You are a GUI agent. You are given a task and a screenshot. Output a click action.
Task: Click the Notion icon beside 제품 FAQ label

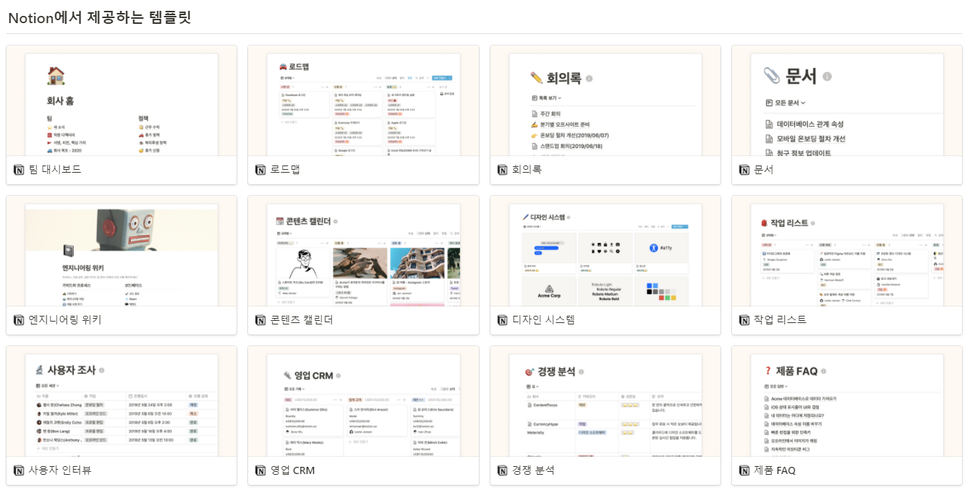pos(744,470)
